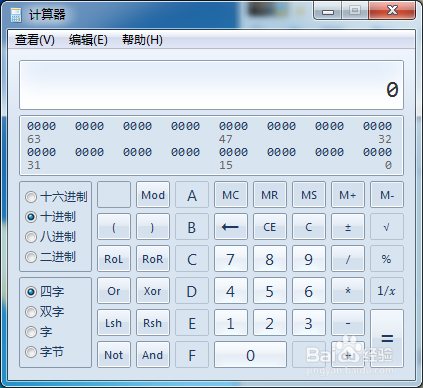Click the hex digit D key
Viewport: 423px width, 388px height.
(x=192, y=291)
